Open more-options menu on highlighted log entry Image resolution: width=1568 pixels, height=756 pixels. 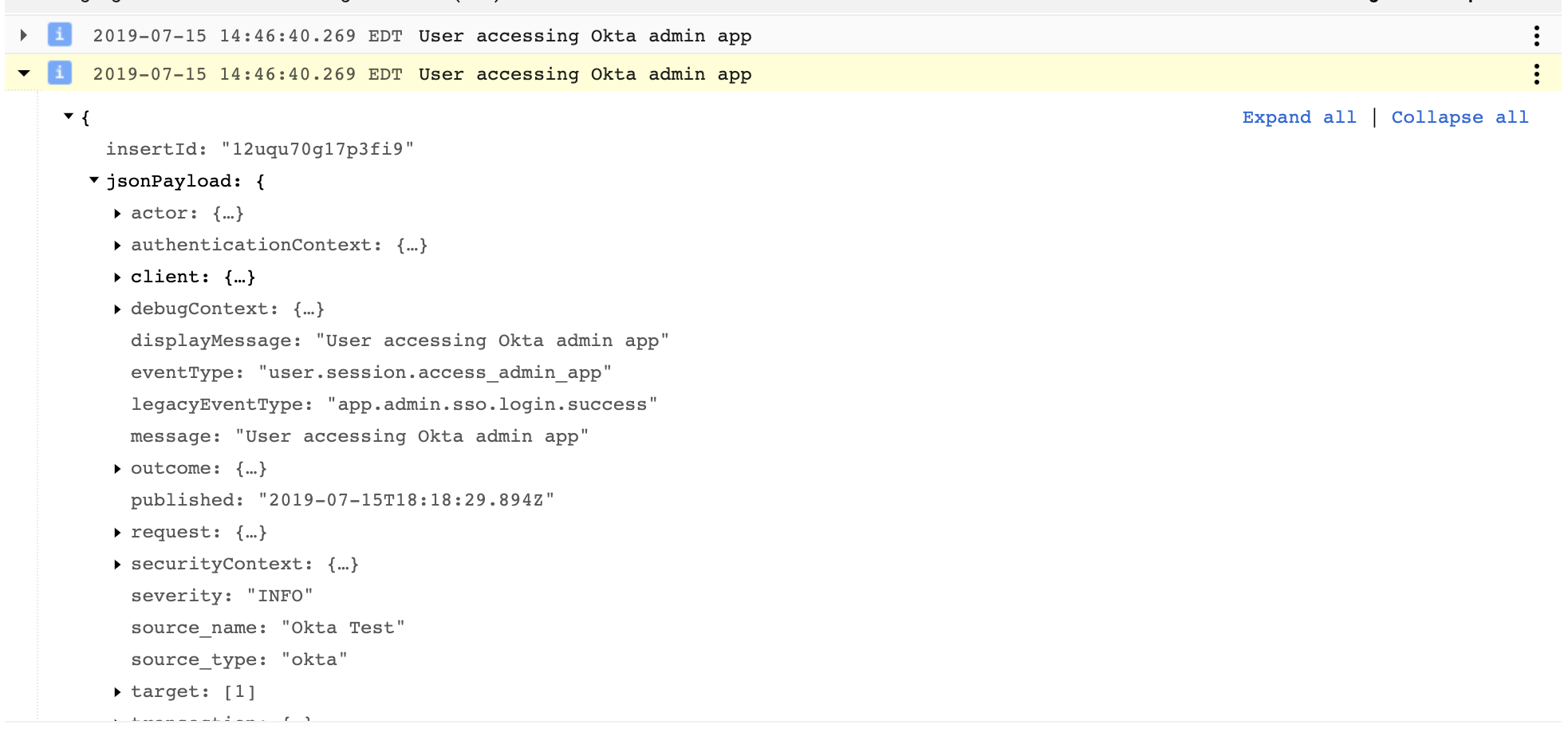1536,74
